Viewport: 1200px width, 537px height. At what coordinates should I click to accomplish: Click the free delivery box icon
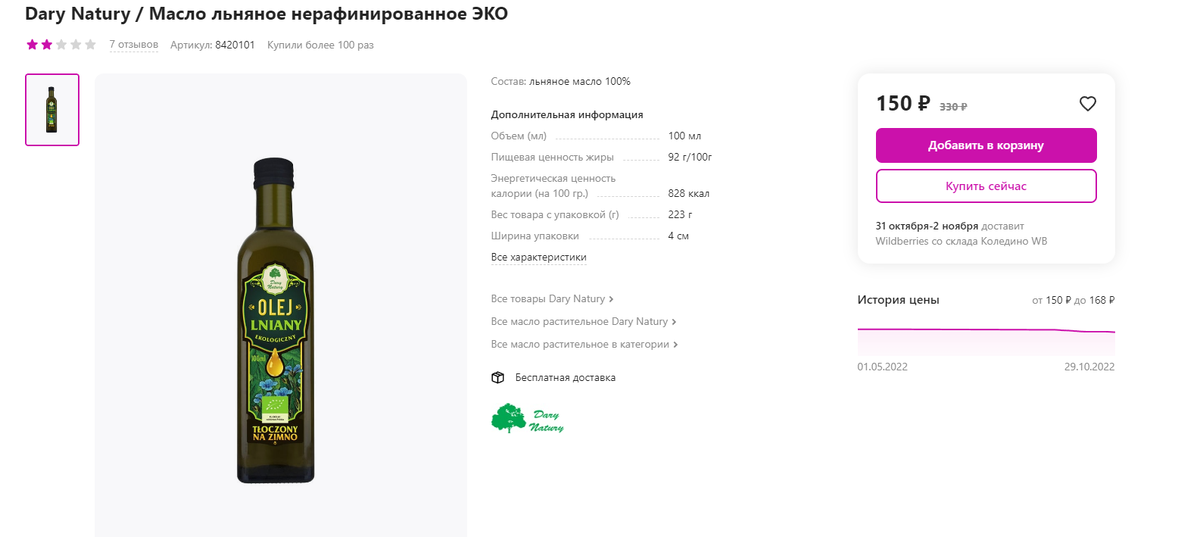click(x=498, y=377)
